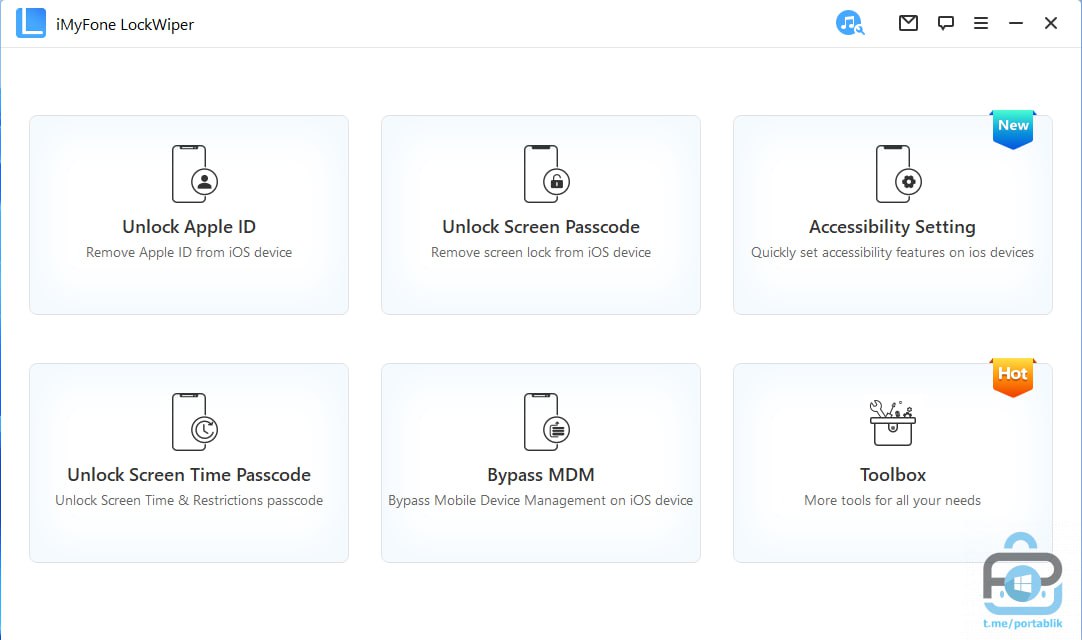
Task: Click 'Remove Apple ID from iOS device' text
Action: pyautogui.click(x=189, y=253)
